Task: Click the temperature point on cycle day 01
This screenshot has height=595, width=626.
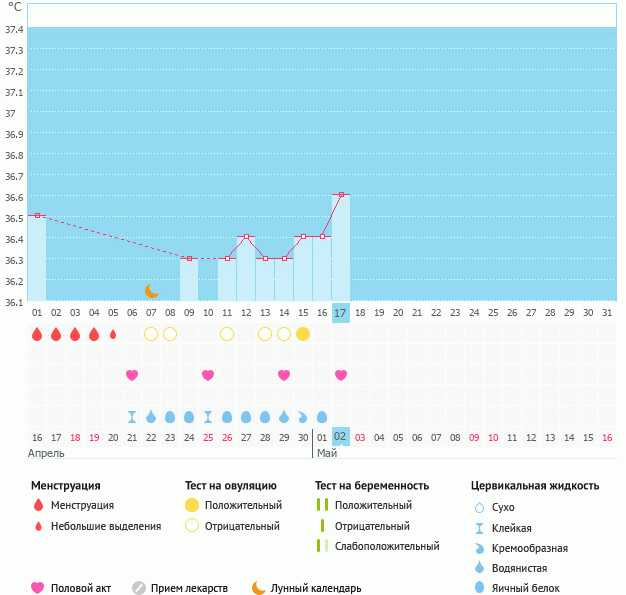Action: click(37, 215)
